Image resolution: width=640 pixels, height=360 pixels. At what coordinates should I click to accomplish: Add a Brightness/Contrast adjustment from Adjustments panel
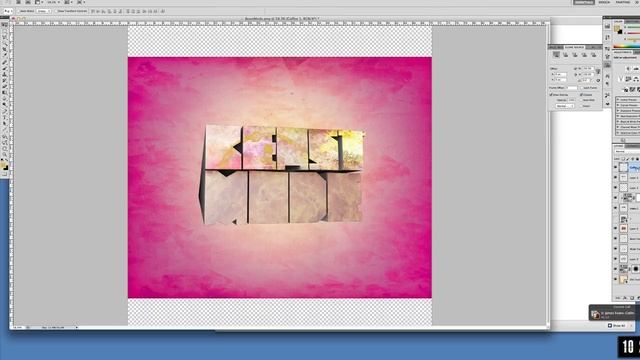point(628,69)
